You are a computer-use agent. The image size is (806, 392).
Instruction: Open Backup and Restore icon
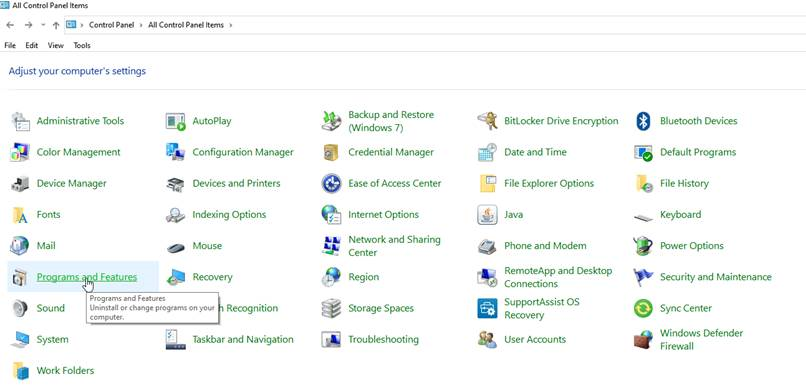tap(332, 121)
